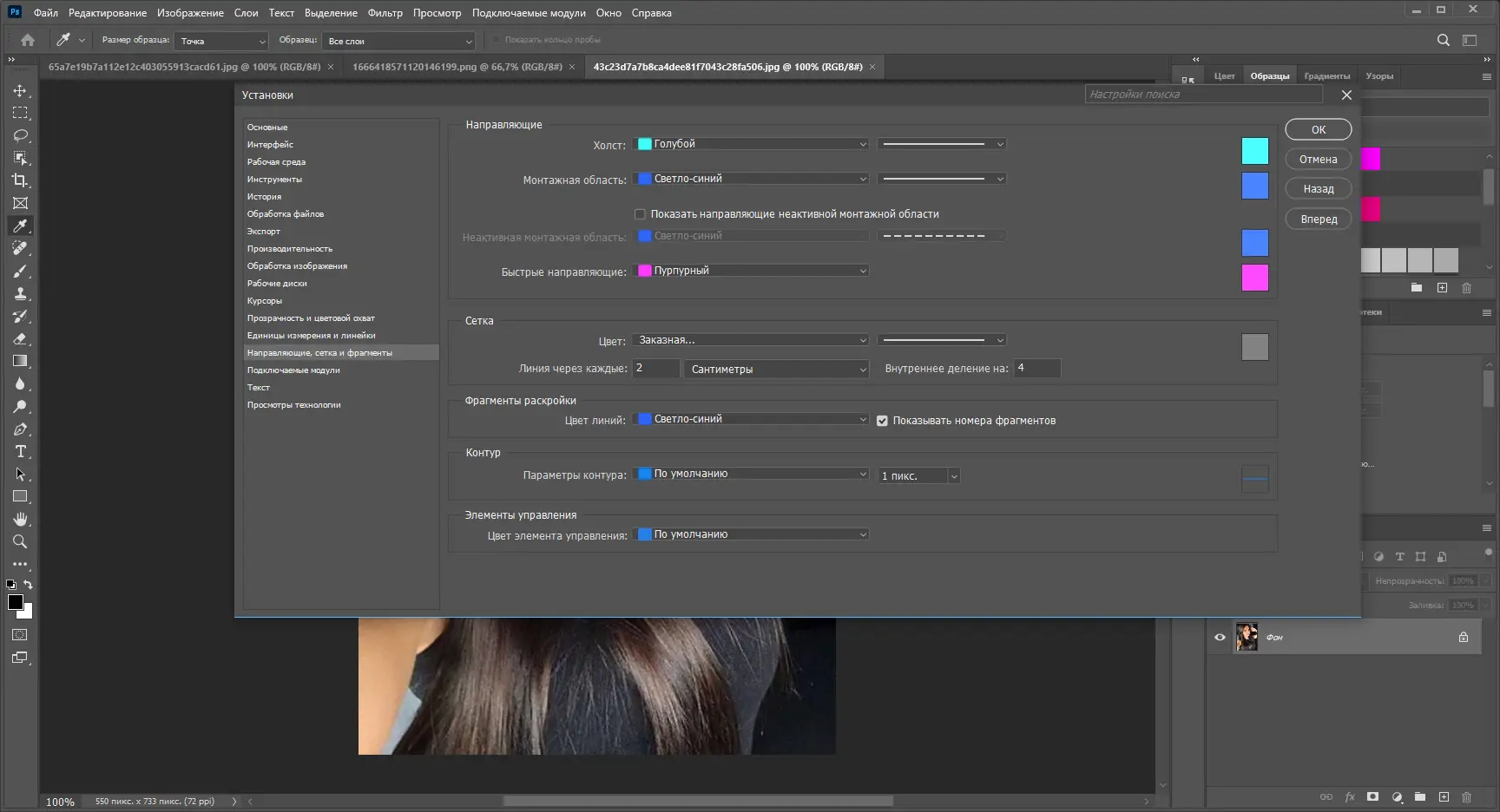Select the Type tool
1500x812 pixels.
(21, 451)
